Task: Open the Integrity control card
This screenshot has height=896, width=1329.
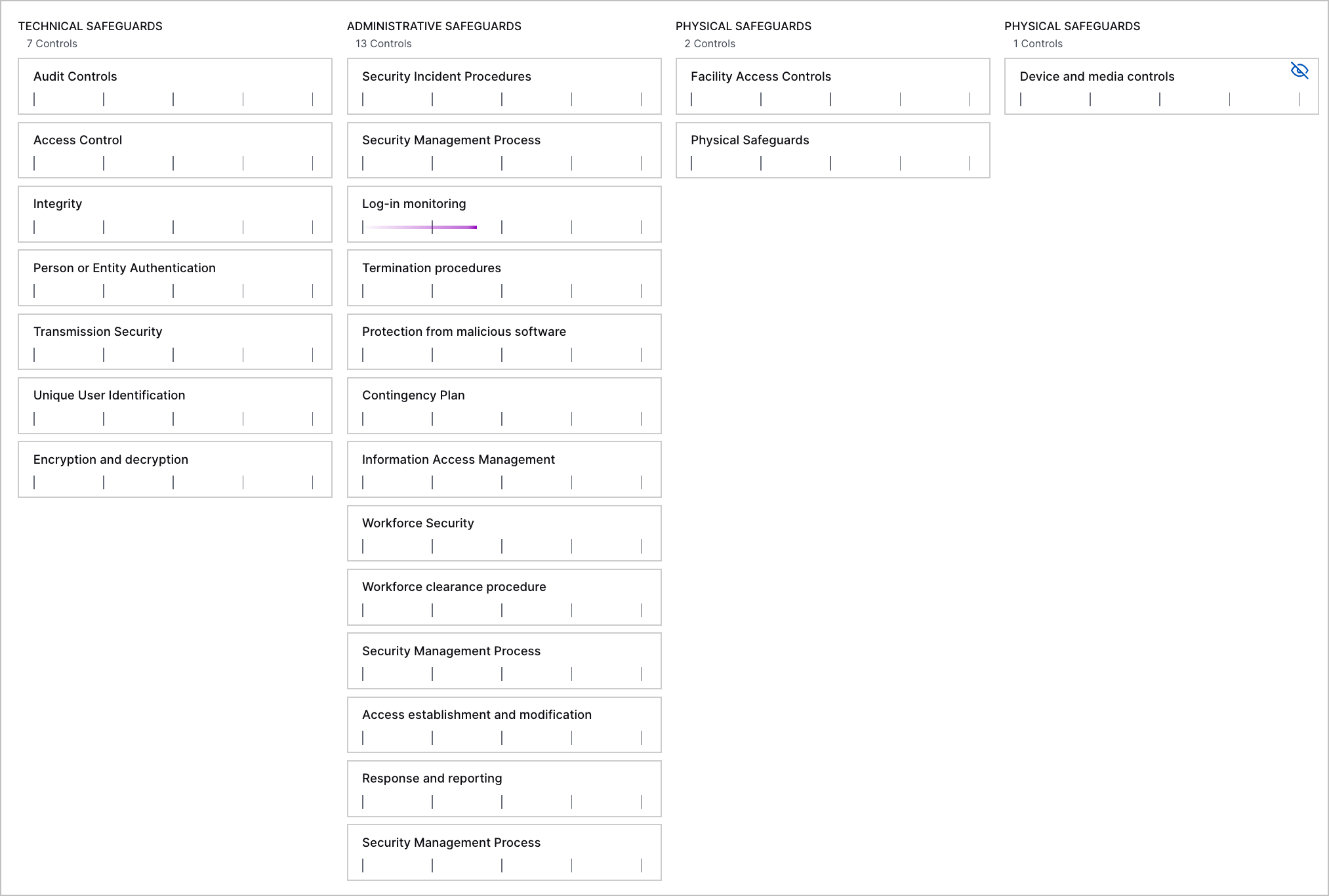Action: (x=175, y=214)
